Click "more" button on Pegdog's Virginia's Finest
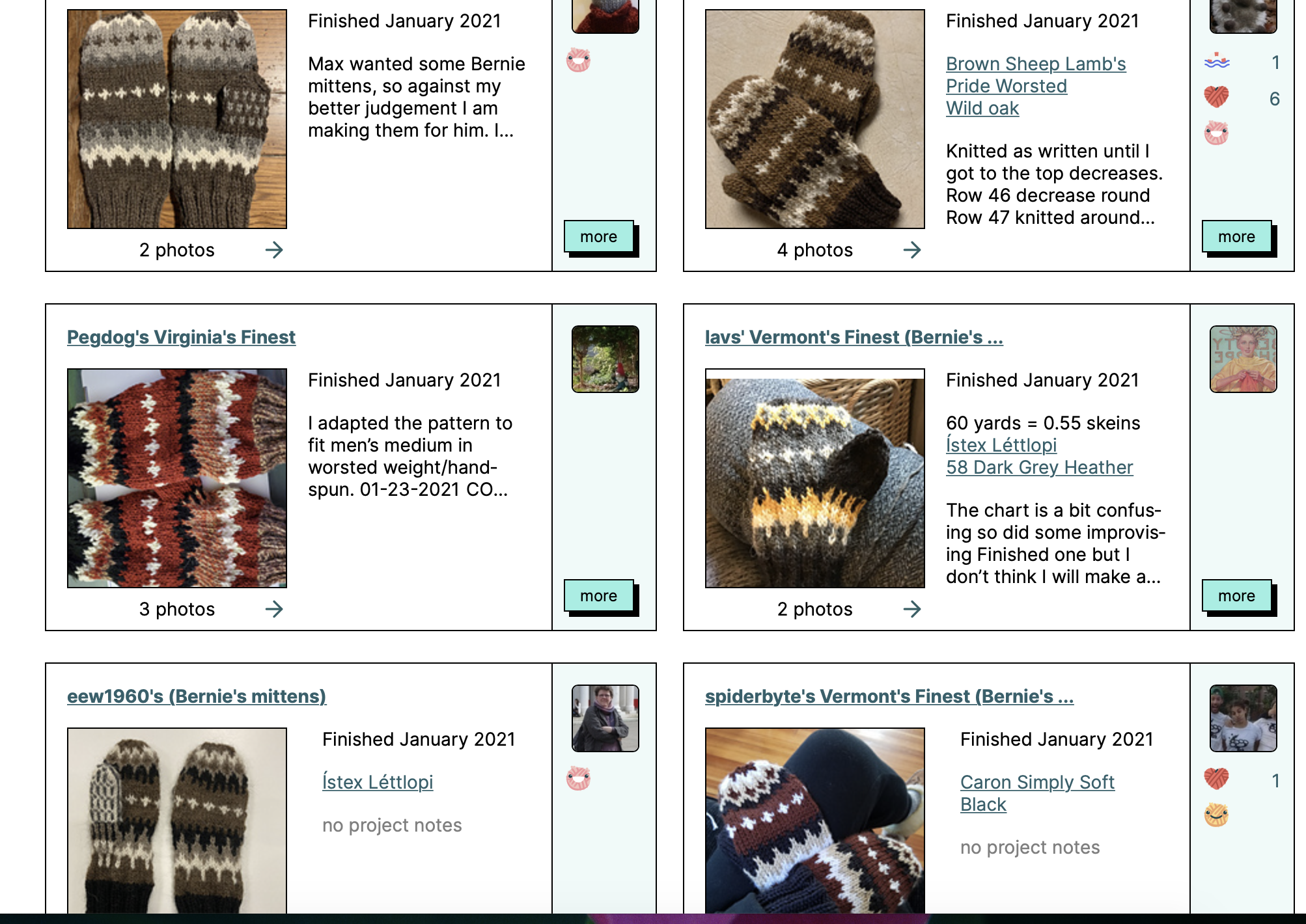This screenshot has height=924, width=1306. coord(599,596)
